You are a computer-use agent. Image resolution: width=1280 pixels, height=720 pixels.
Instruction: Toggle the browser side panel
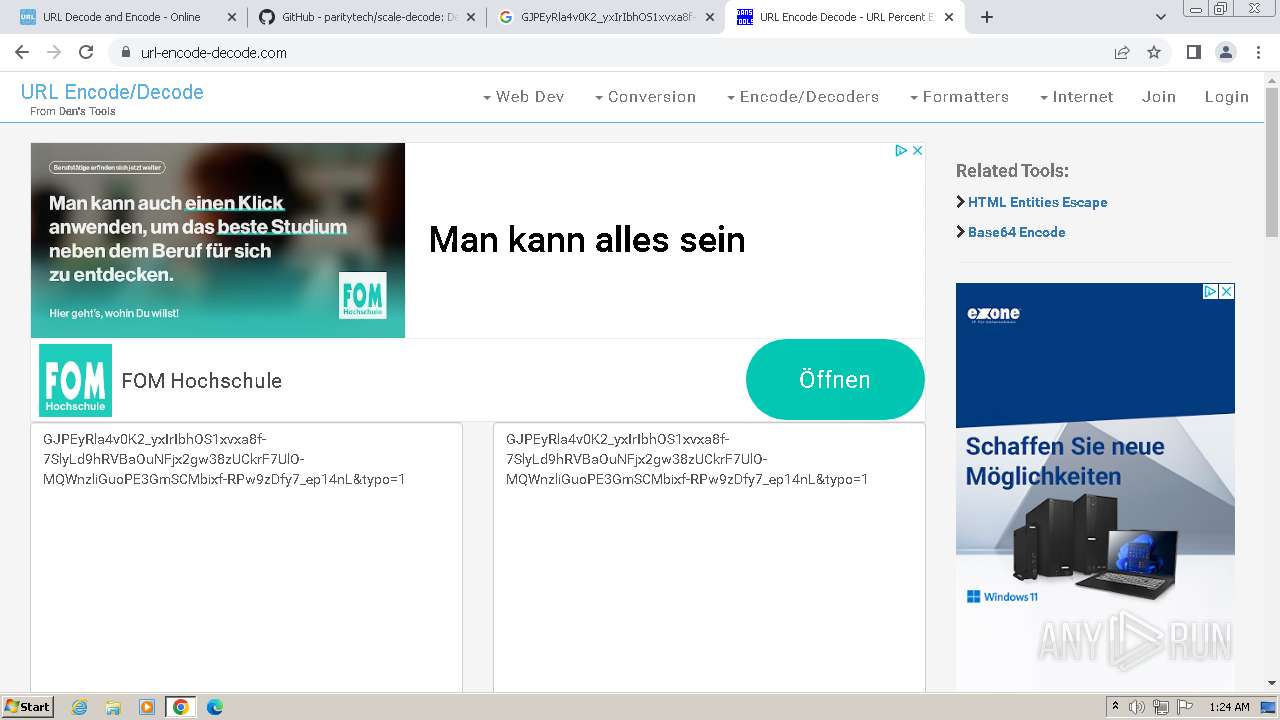(1193, 52)
